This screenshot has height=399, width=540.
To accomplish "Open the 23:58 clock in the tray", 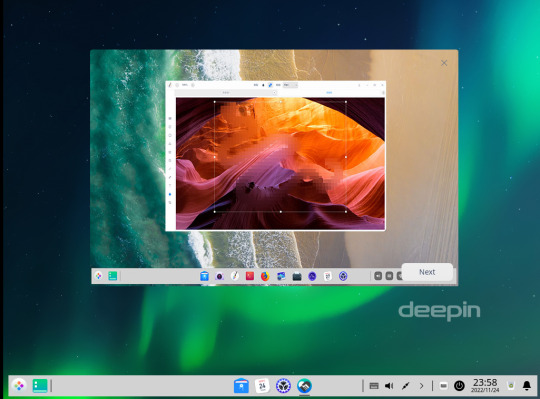I will pyautogui.click(x=485, y=385).
